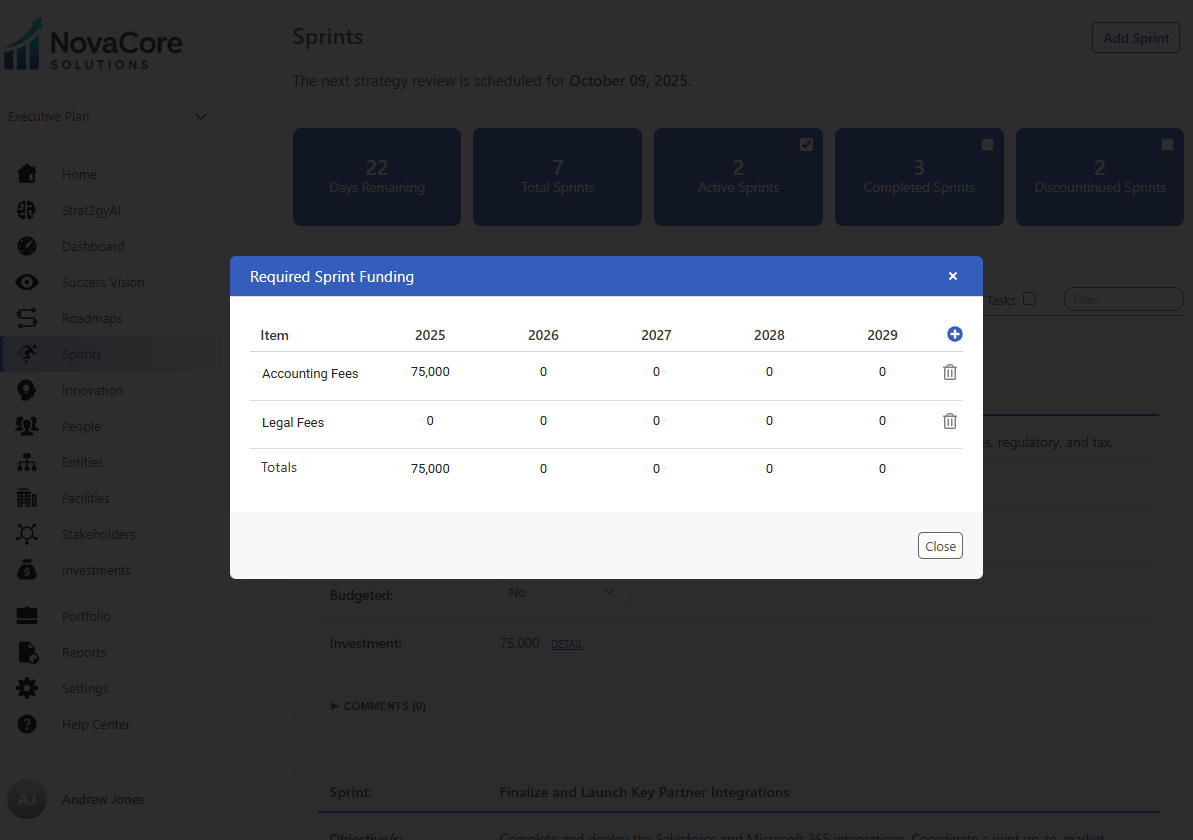Close dialog with the X icon

click(x=953, y=276)
